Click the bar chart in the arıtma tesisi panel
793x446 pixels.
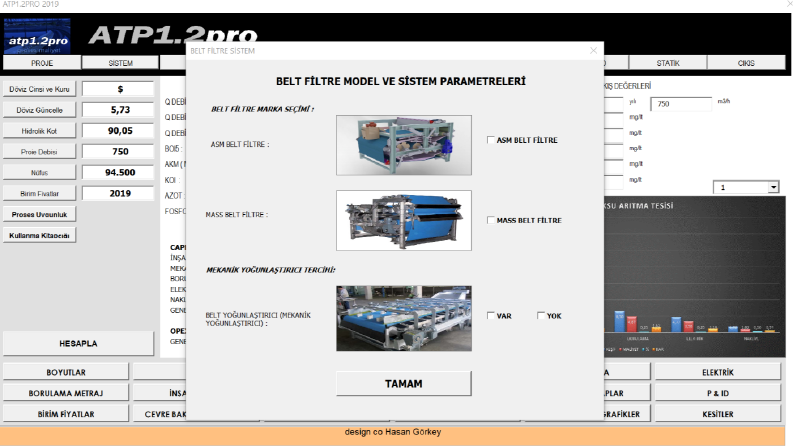click(694, 277)
